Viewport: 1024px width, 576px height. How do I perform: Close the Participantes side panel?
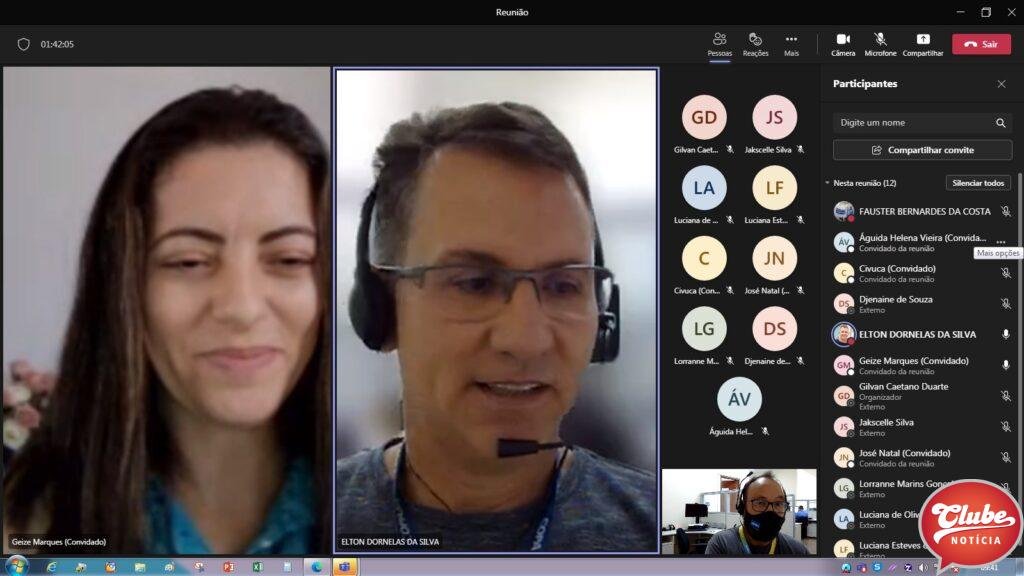tap(1001, 84)
